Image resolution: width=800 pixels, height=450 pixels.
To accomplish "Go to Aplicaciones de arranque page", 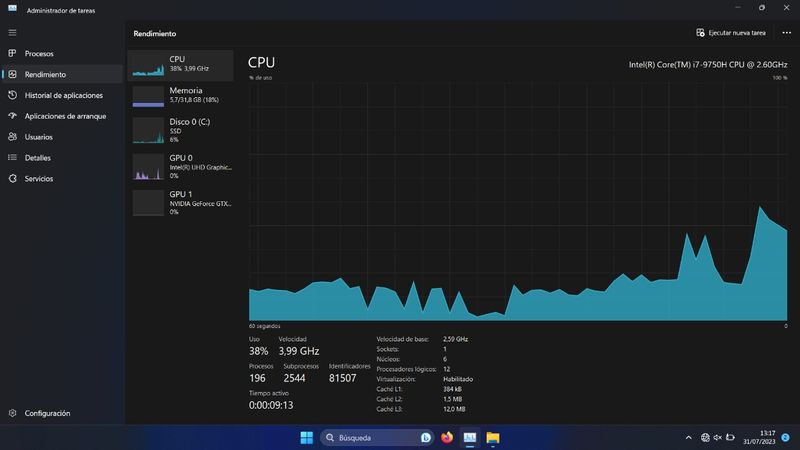I will [62, 116].
